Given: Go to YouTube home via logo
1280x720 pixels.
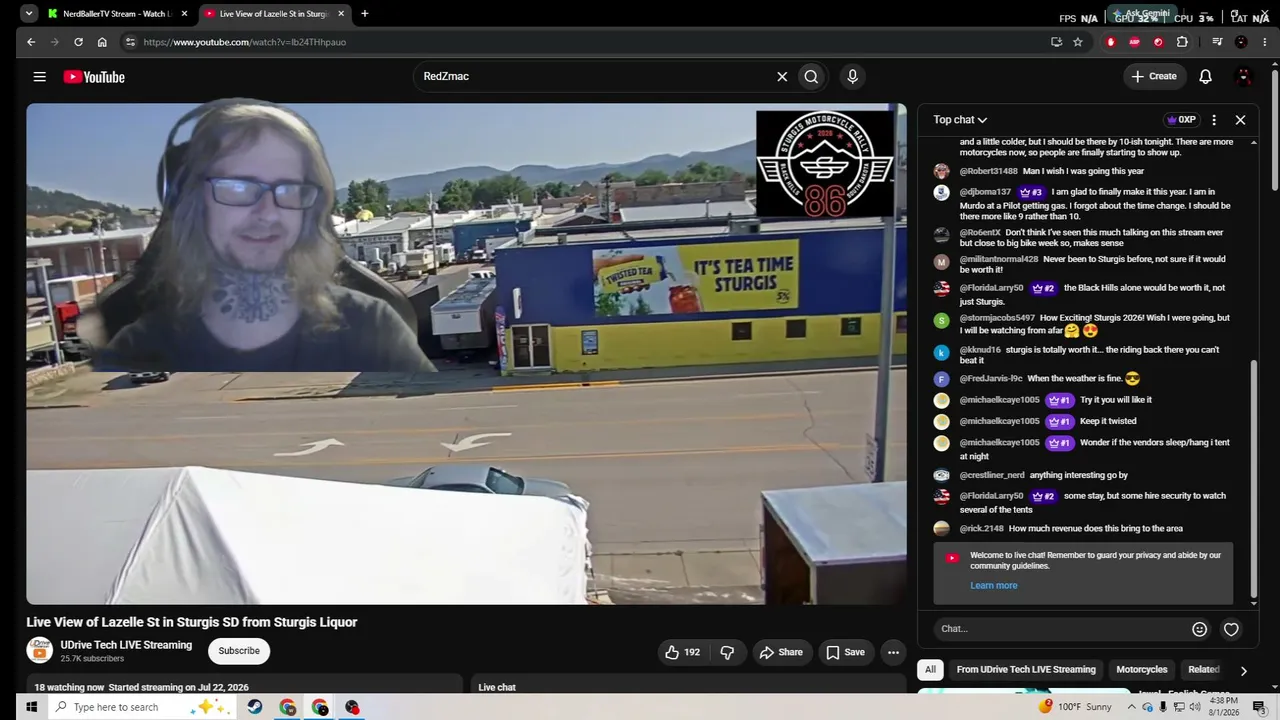Looking at the screenshot, I should coord(94,77).
